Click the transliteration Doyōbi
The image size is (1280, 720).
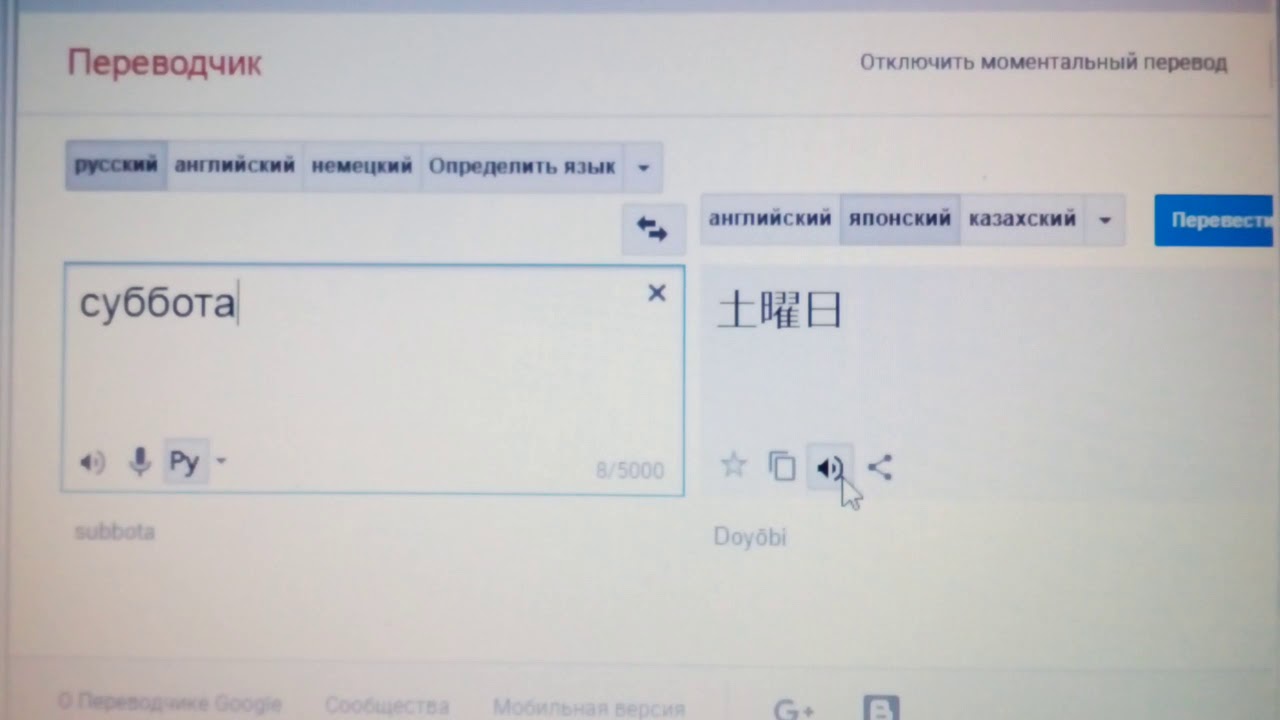[x=750, y=537]
